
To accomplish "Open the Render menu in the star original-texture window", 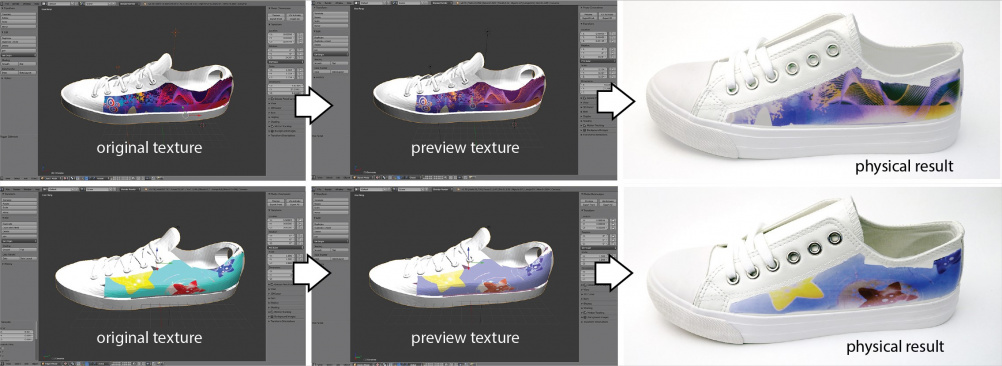I will point(17,189).
